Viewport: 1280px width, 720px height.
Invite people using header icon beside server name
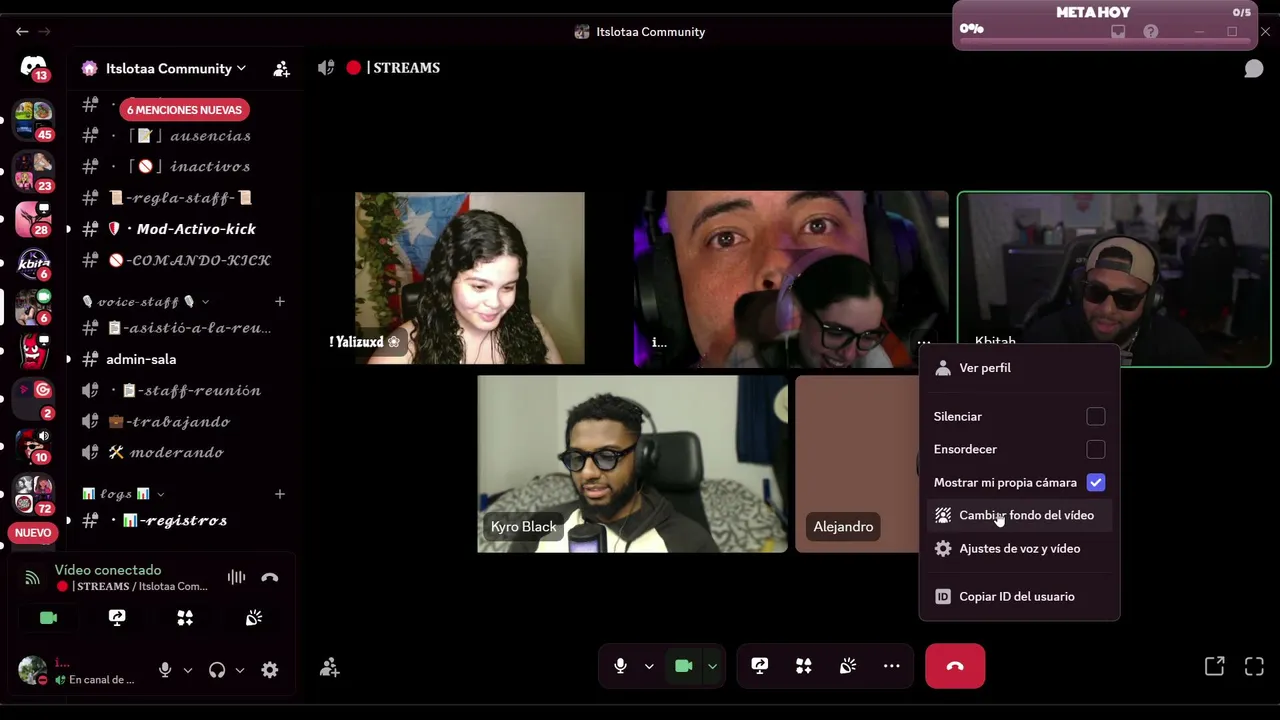click(x=281, y=68)
